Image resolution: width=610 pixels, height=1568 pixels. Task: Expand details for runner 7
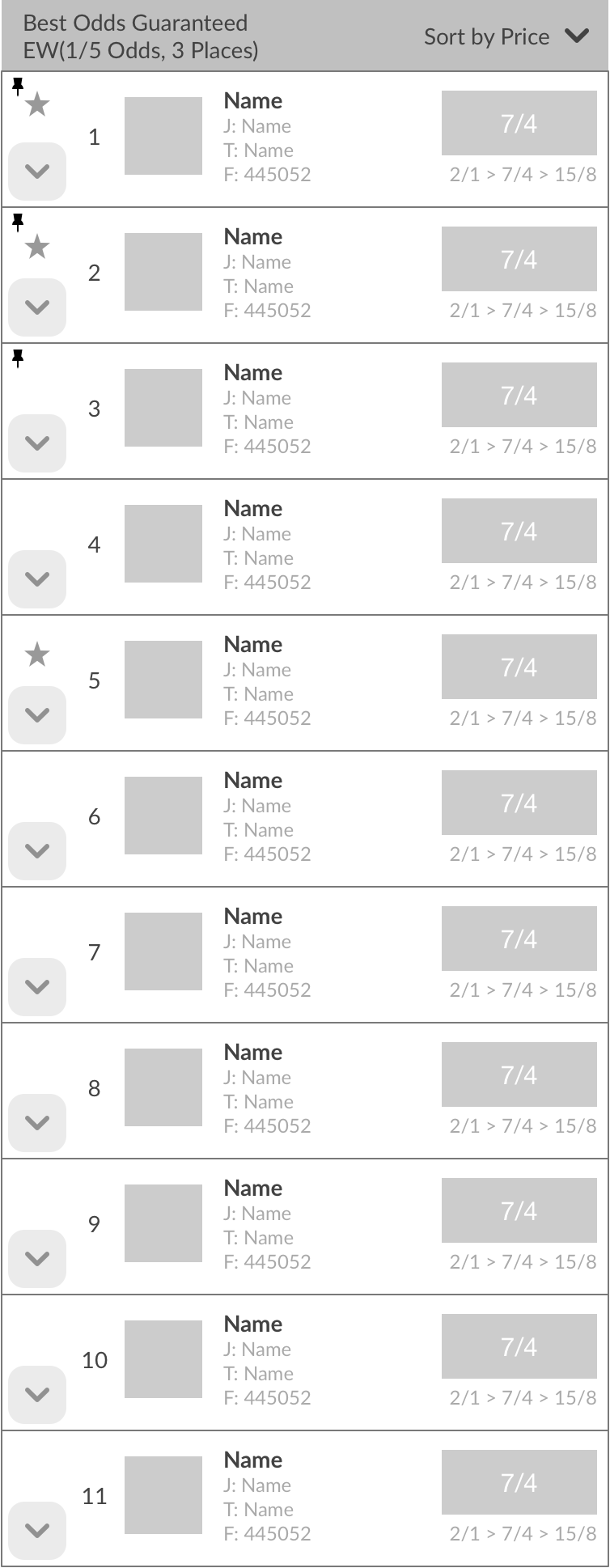point(37,986)
